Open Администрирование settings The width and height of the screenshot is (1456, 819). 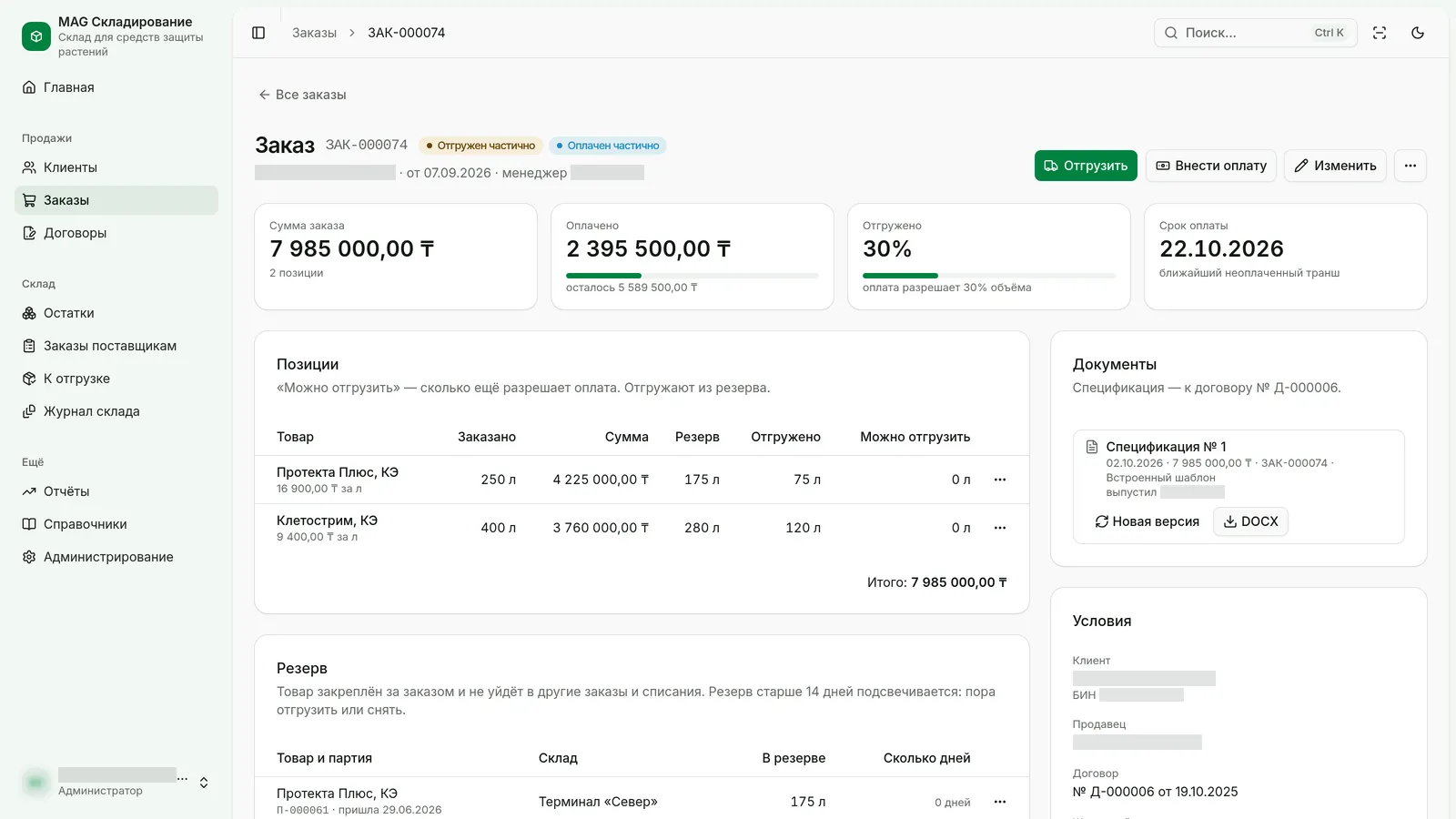tap(116, 557)
